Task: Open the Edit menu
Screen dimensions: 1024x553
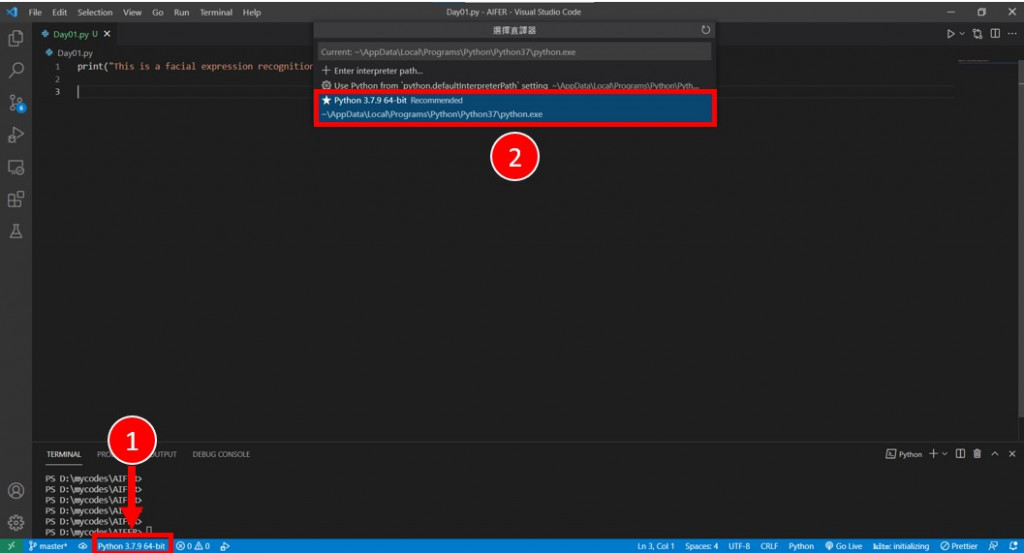Action: tap(59, 12)
